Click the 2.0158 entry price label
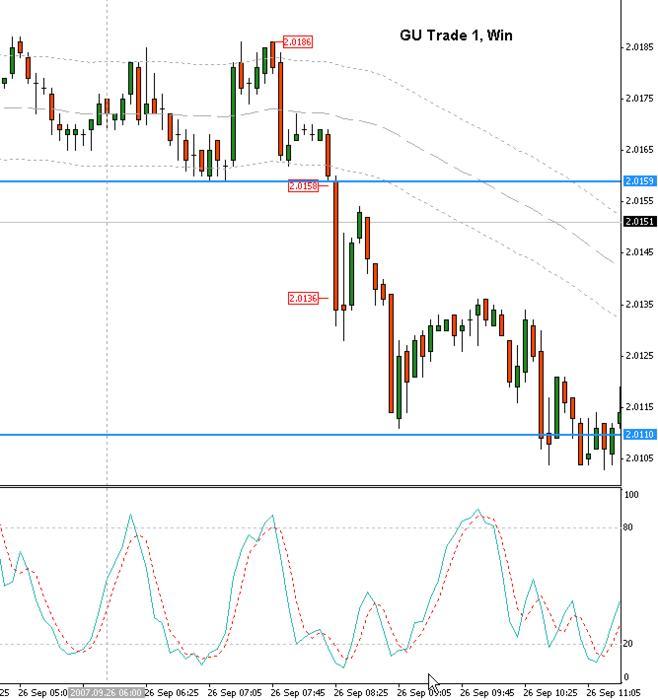Viewport: 658px width, 700px height. pos(304,186)
